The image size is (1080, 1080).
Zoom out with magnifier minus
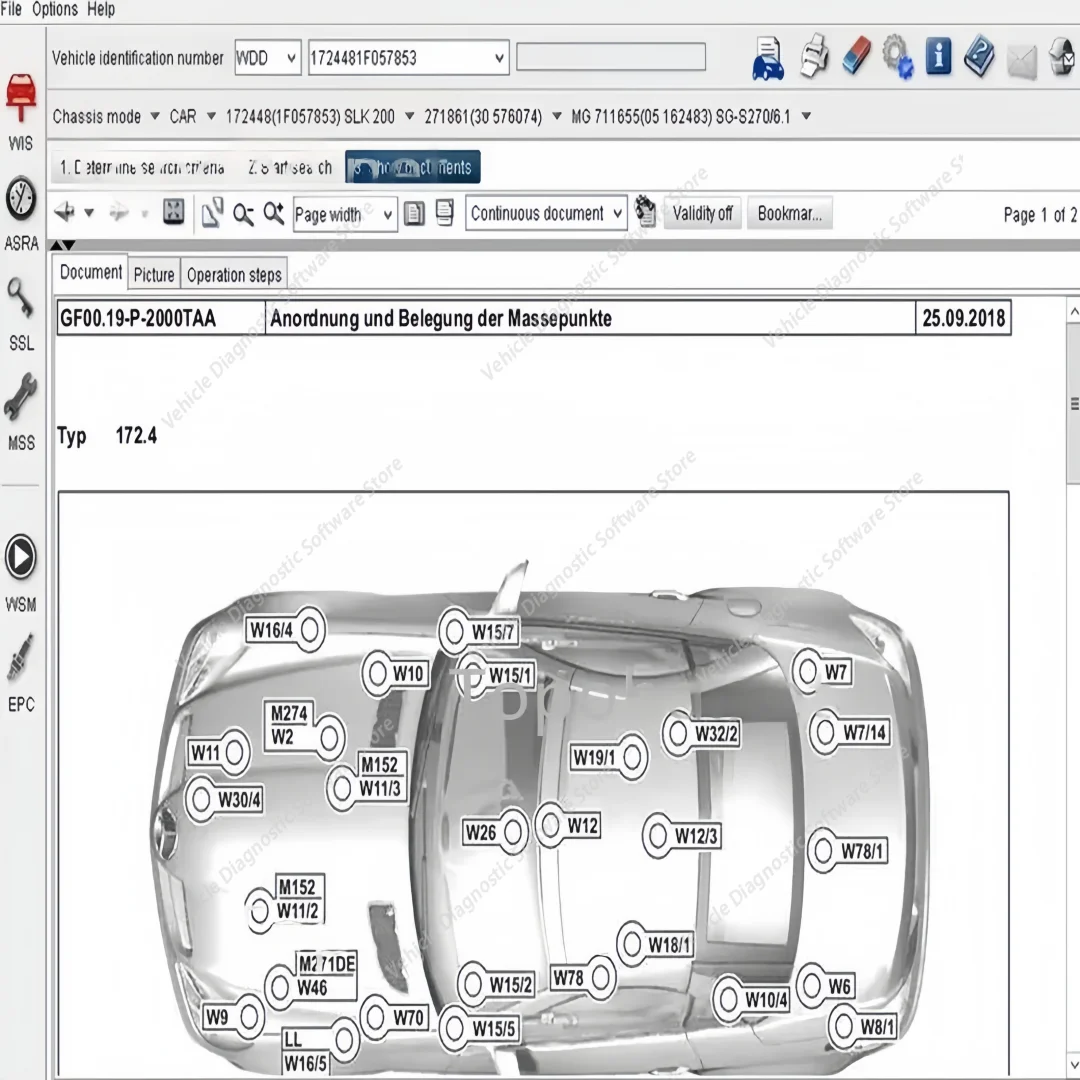[243, 214]
